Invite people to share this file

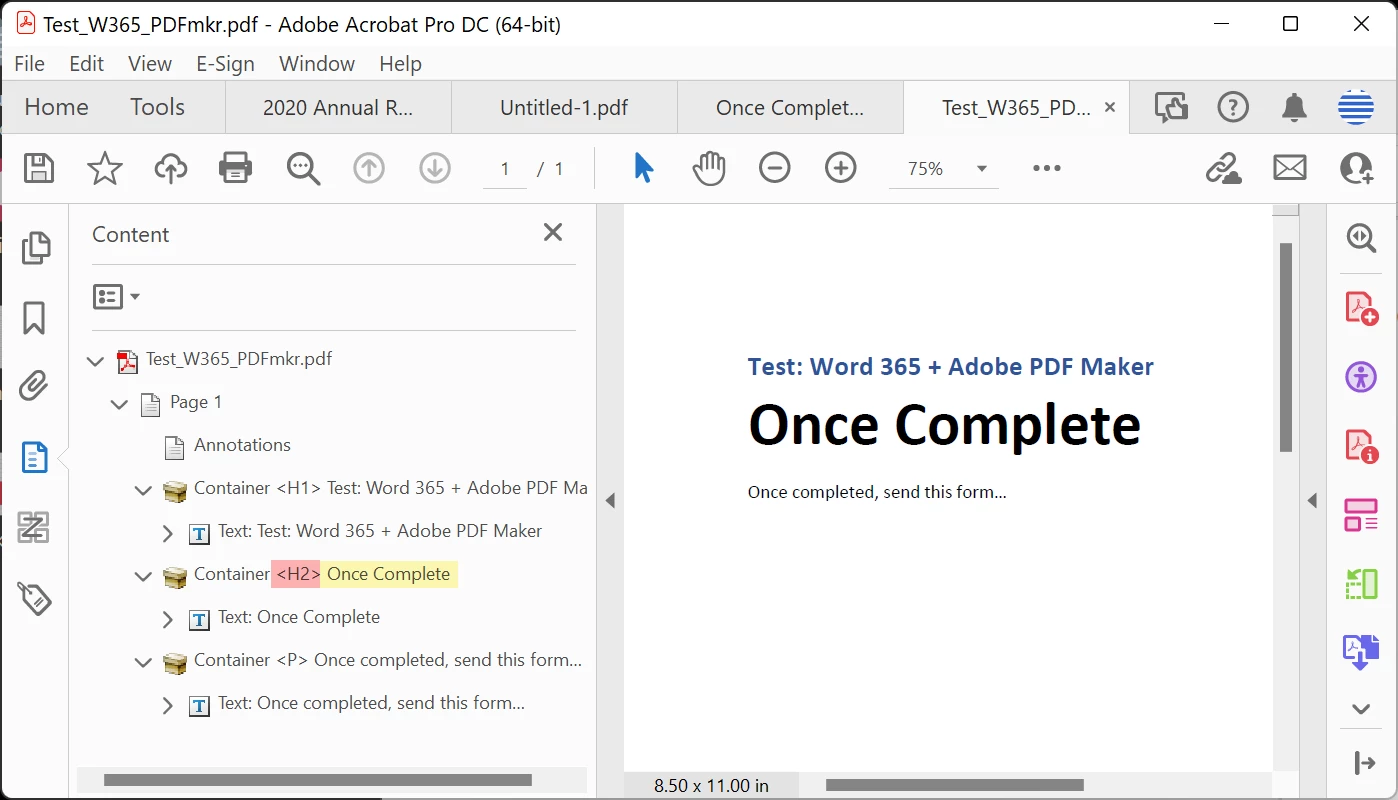1356,168
